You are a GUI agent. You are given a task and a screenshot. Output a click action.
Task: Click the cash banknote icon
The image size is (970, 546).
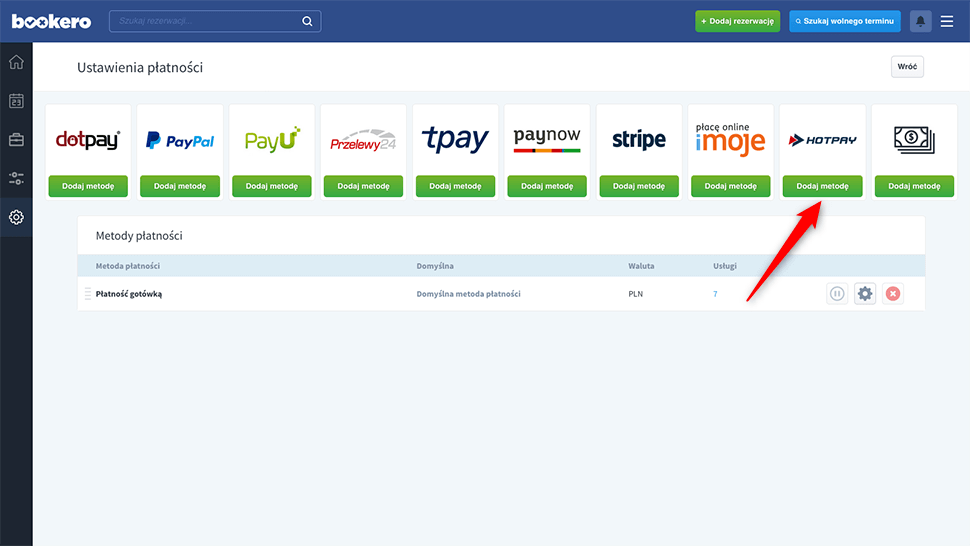[x=914, y=140]
